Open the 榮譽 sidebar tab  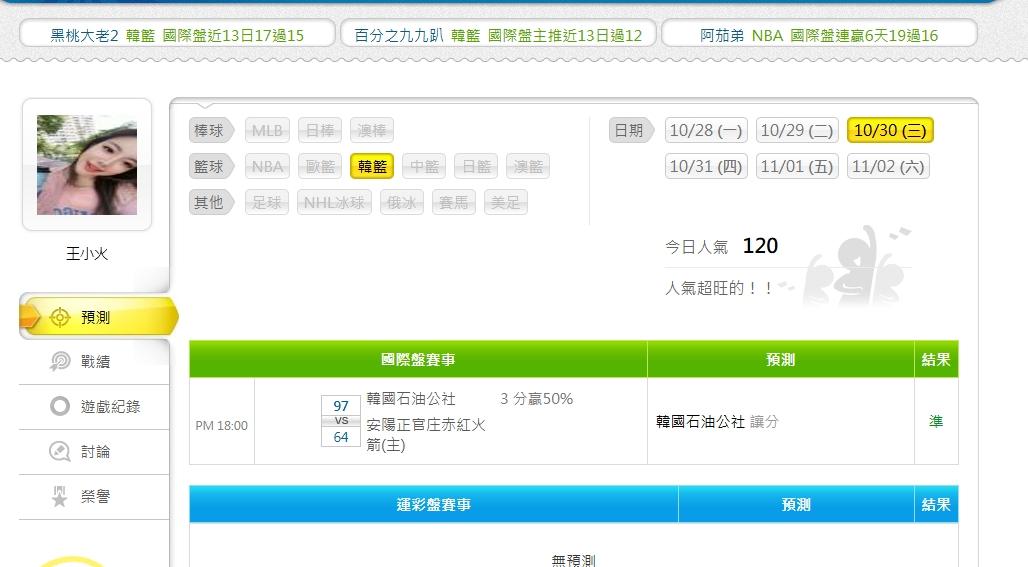(x=94, y=497)
